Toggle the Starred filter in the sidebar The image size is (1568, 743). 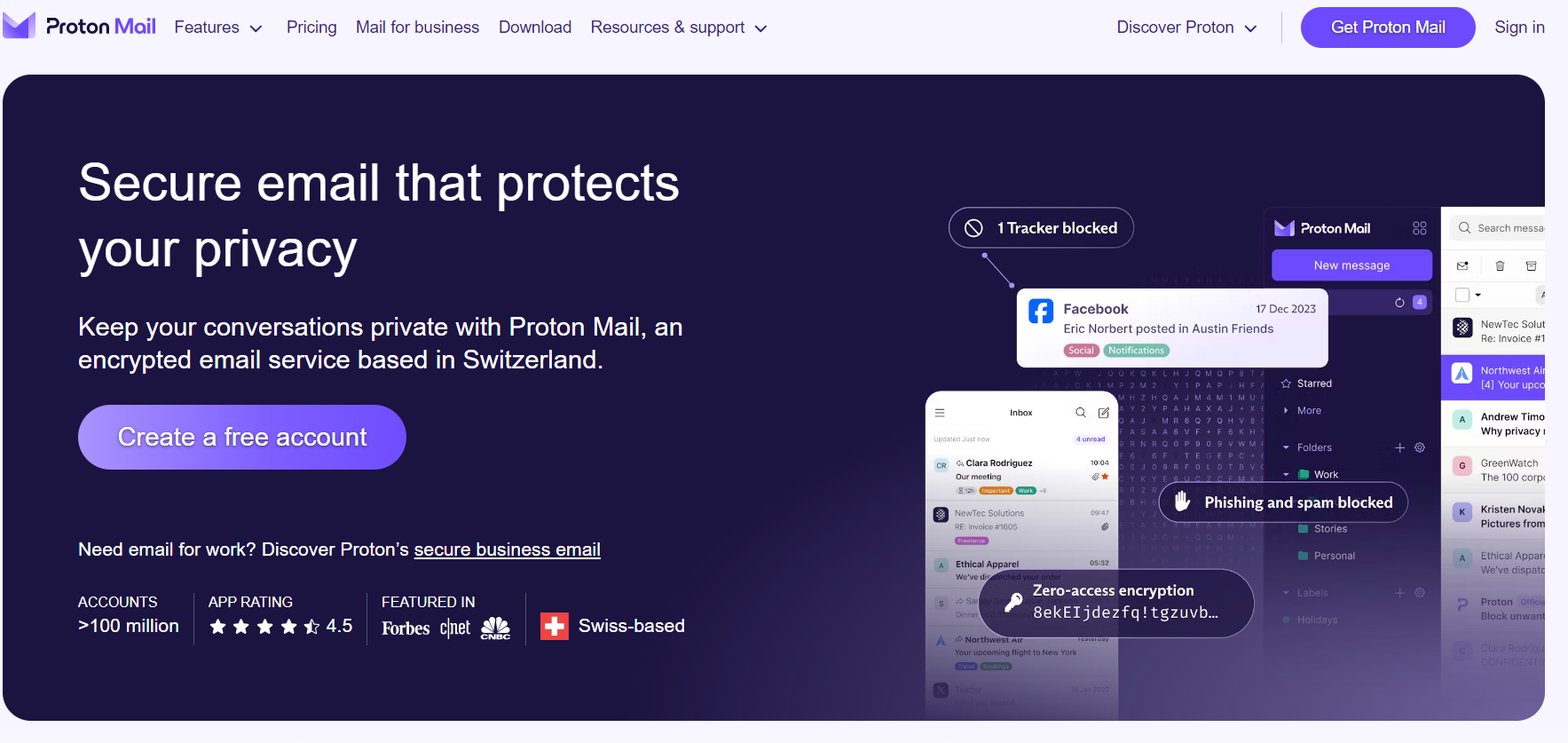point(1313,383)
